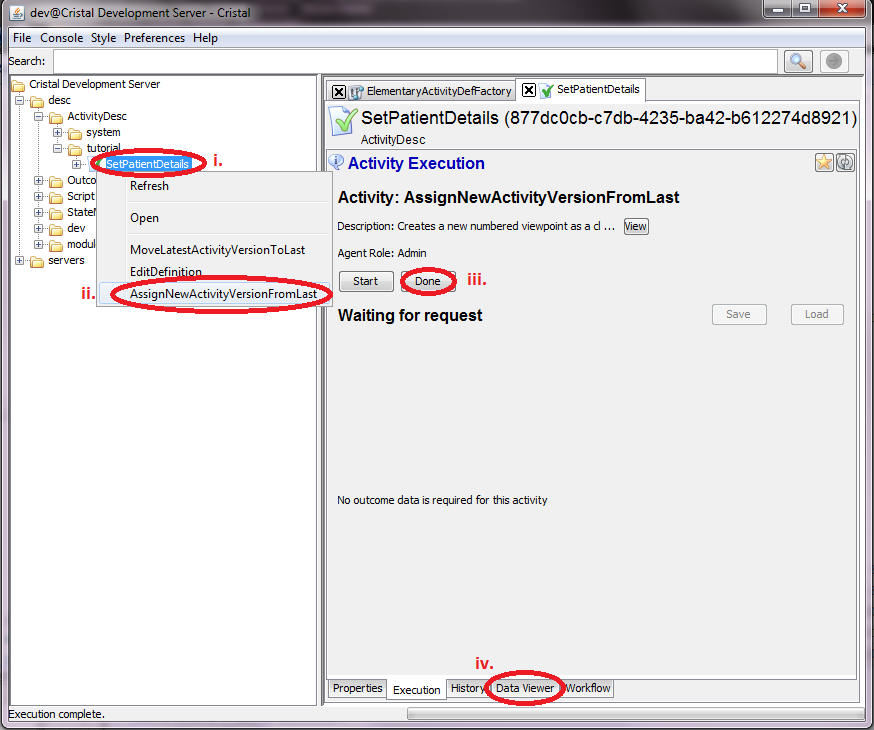Screen dimensions: 874x730
Task: Expand the Outcome folder node
Action: click(x=38, y=181)
